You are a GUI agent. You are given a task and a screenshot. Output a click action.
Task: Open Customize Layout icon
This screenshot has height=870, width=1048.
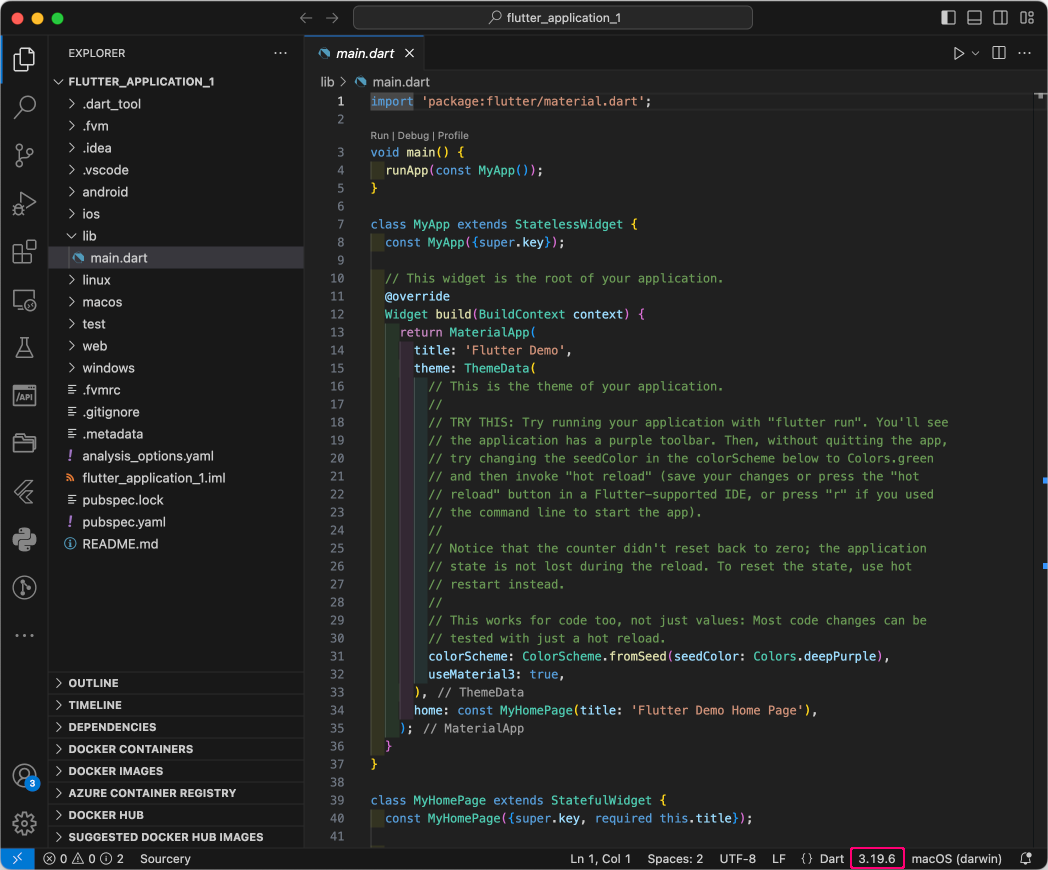coord(1027,18)
